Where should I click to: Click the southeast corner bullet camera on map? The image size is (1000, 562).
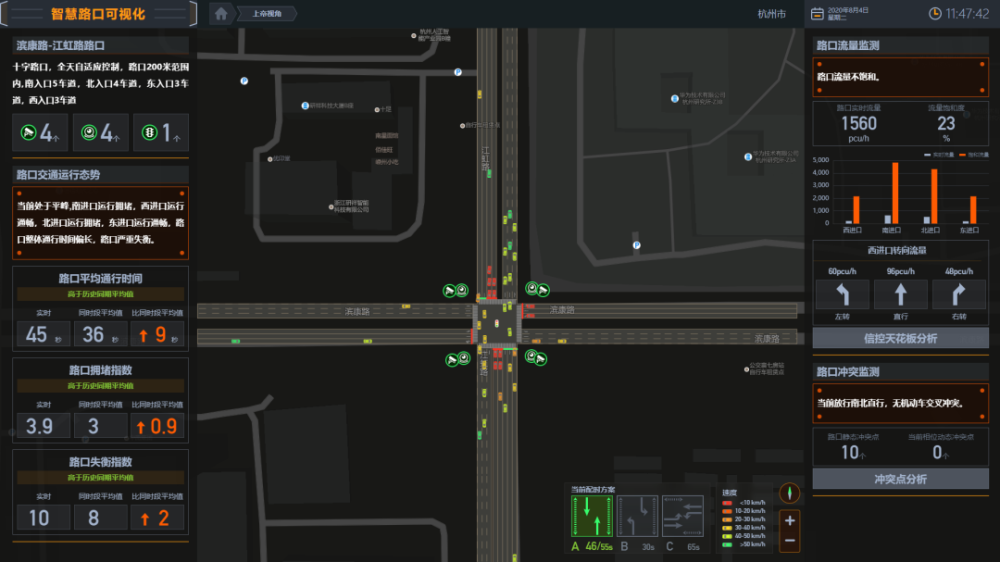coord(541,359)
